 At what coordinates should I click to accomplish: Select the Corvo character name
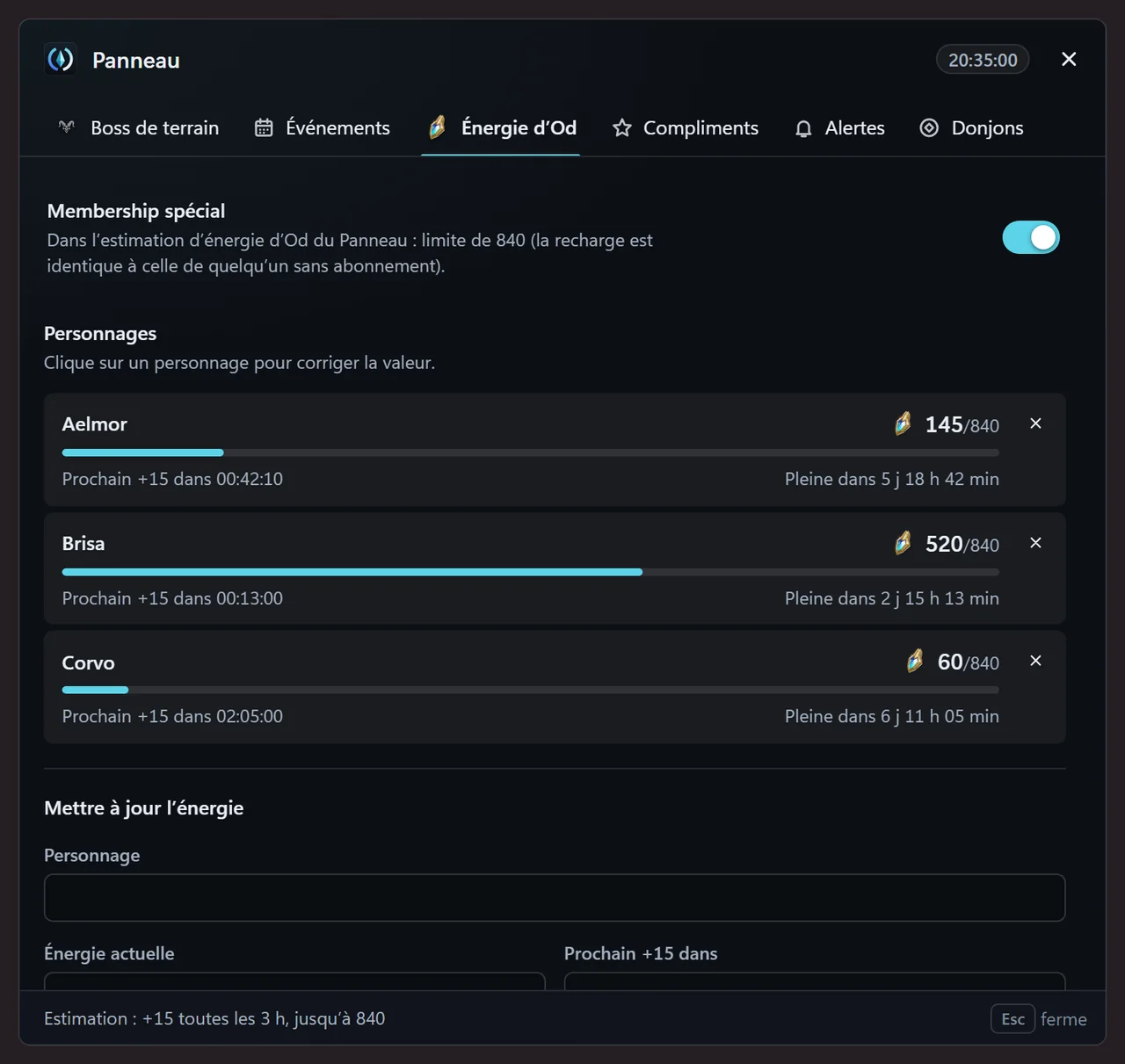tap(89, 662)
